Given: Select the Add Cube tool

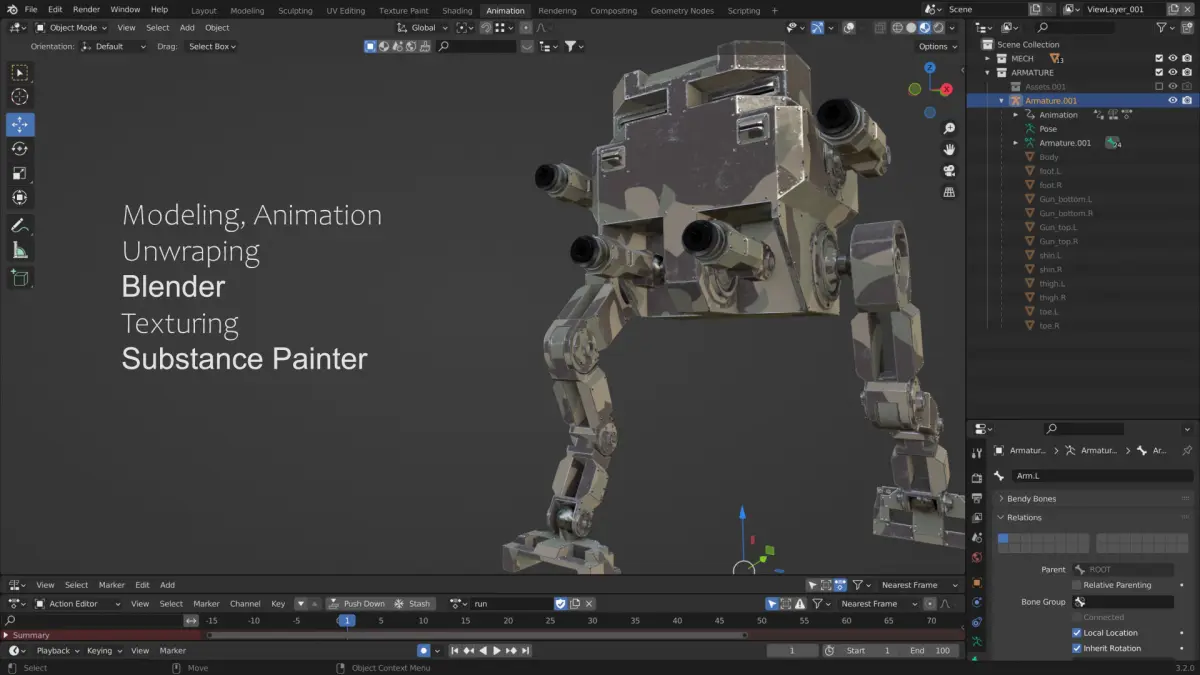Looking at the screenshot, I should click(20, 278).
